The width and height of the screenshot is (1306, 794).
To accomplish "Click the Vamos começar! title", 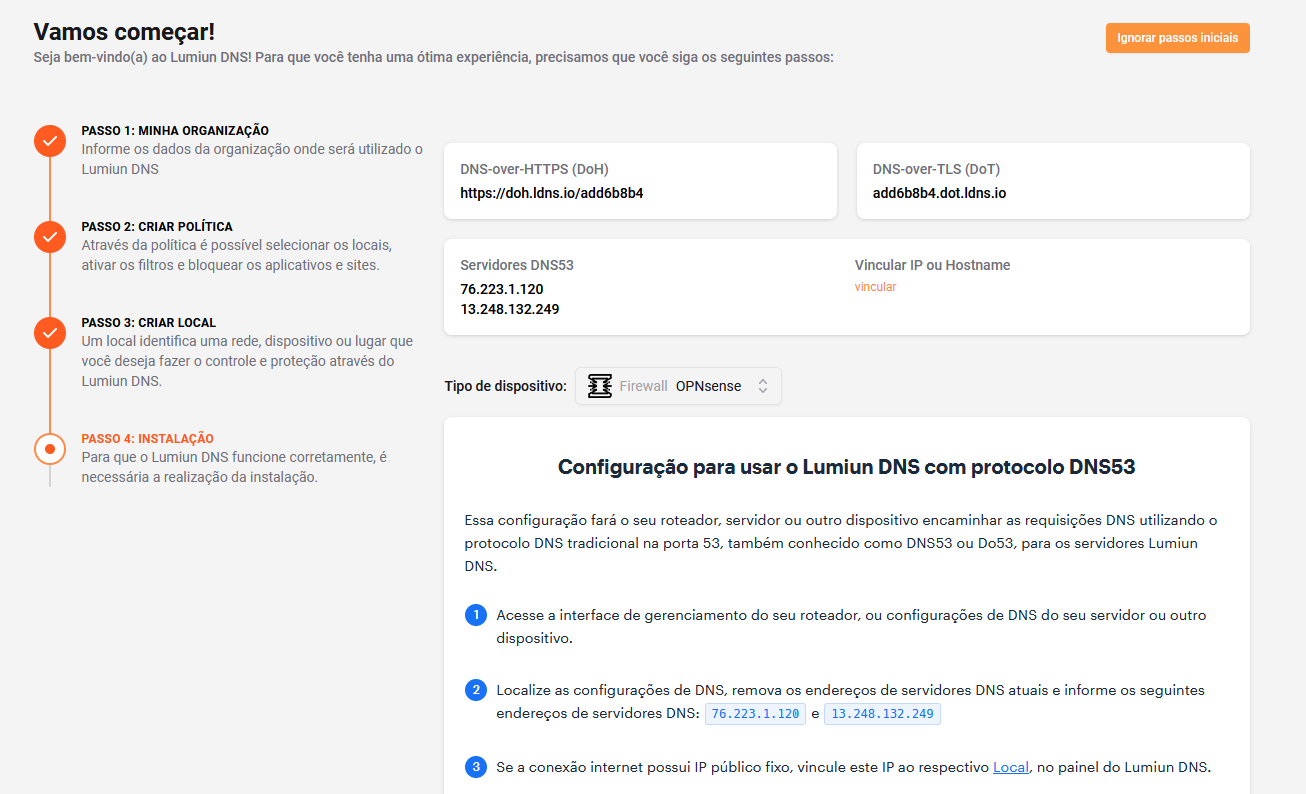I will tap(124, 31).
